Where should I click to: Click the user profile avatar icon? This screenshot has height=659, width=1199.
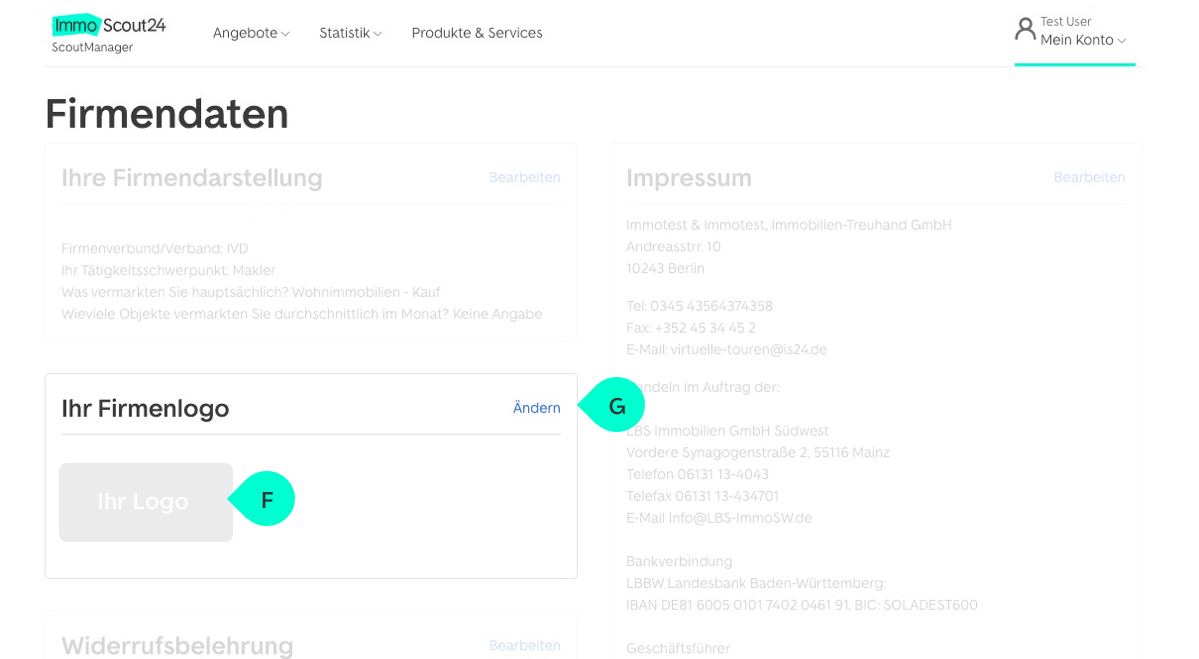1025,29
